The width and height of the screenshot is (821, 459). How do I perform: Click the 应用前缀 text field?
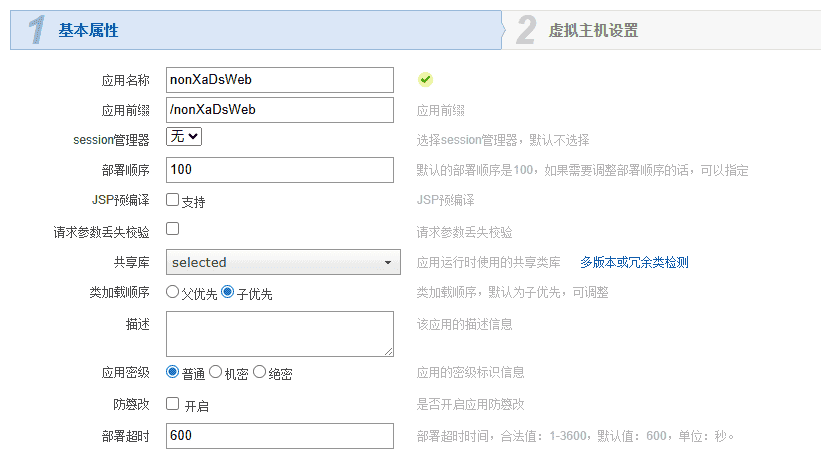280,110
